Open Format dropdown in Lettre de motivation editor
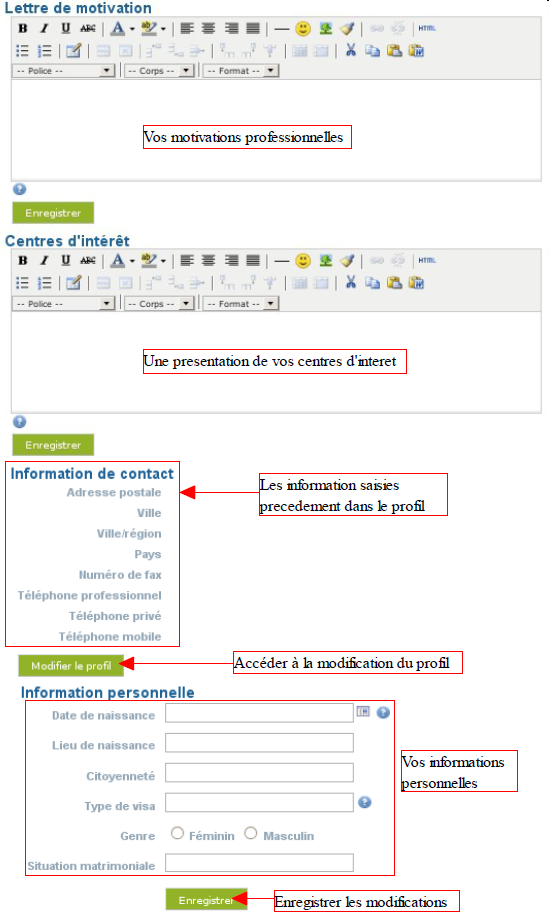This screenshot has width=549, height=917. (x=241, y=71)
